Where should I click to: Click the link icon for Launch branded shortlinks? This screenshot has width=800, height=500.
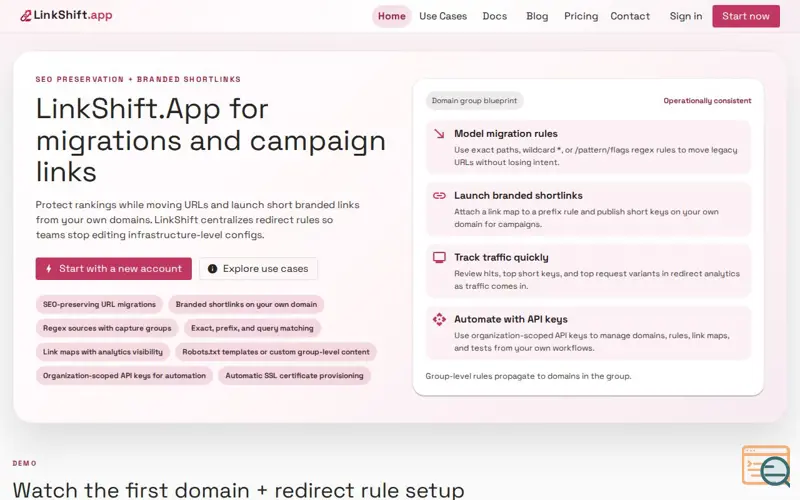point(439,195)
